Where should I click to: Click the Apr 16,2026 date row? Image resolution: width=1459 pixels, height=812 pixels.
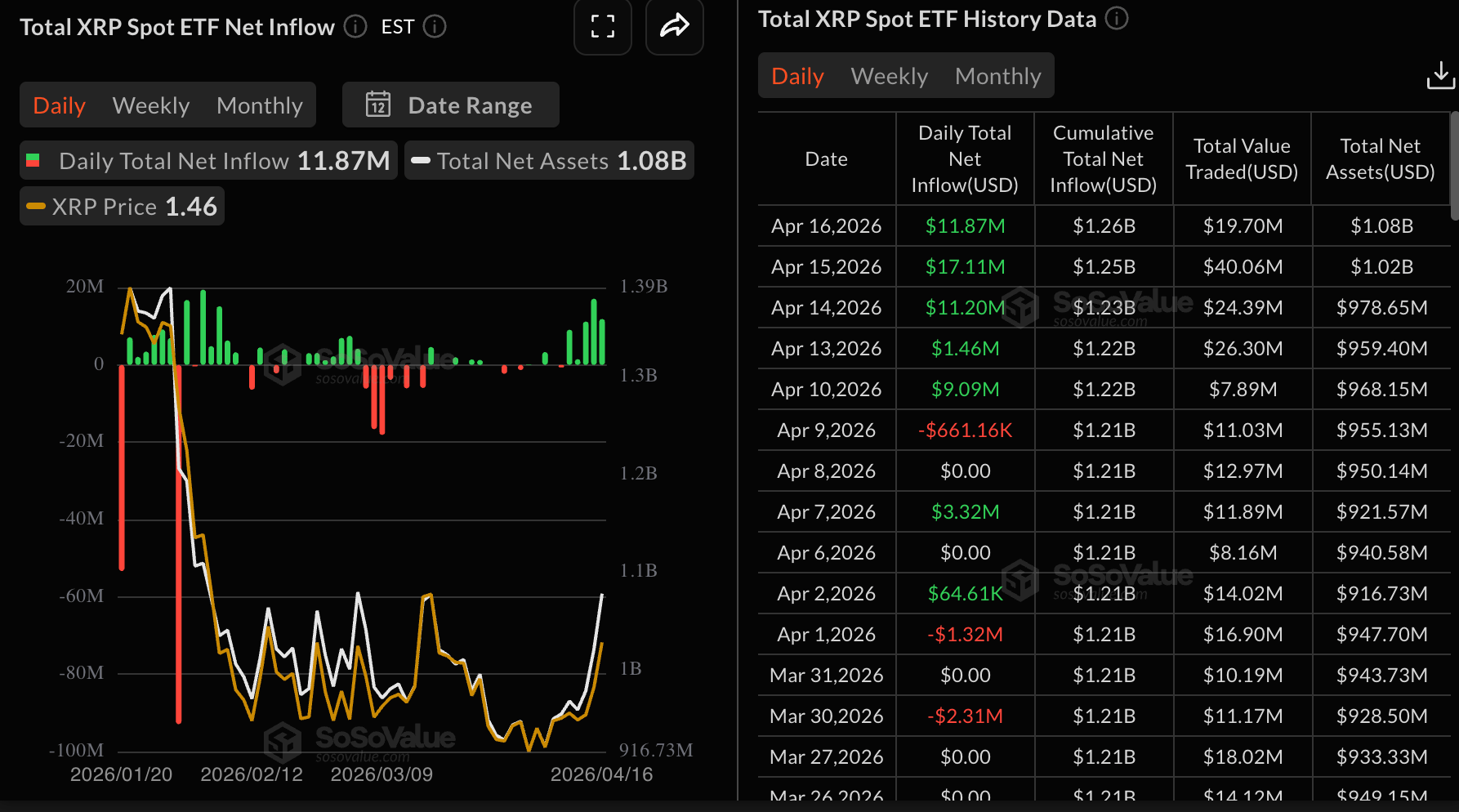826,226
